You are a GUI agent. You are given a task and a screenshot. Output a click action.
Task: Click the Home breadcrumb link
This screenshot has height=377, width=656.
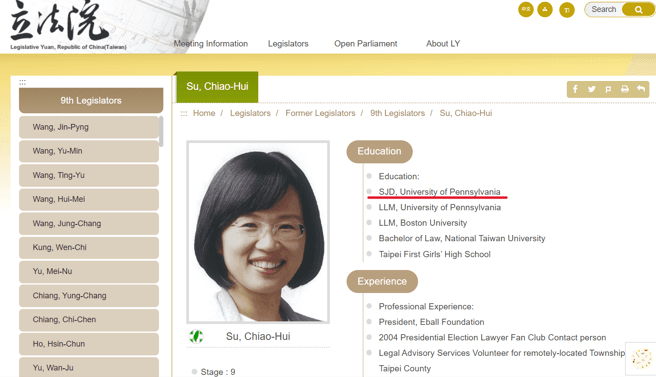coord(204,113)
